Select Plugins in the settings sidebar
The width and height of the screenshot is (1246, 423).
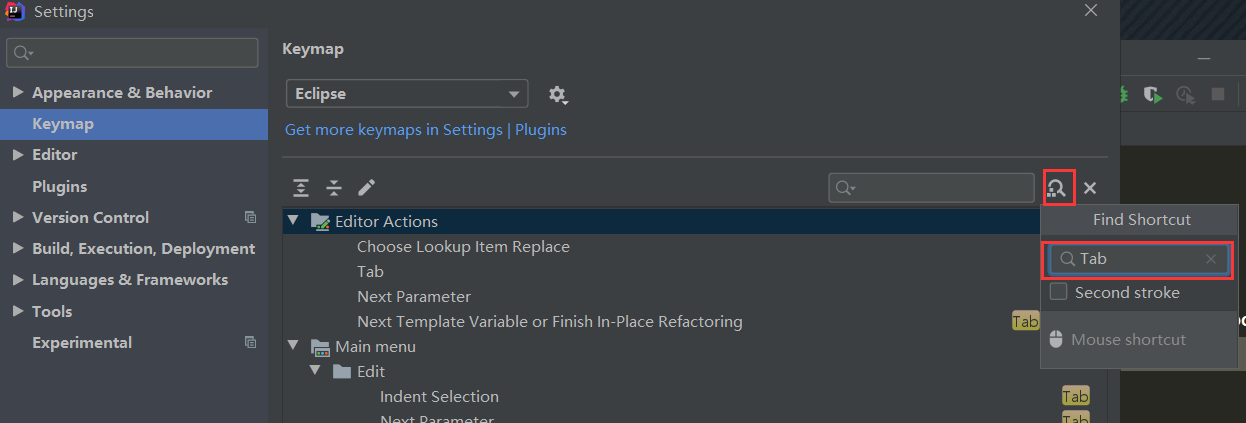click(x=59, y=186)
